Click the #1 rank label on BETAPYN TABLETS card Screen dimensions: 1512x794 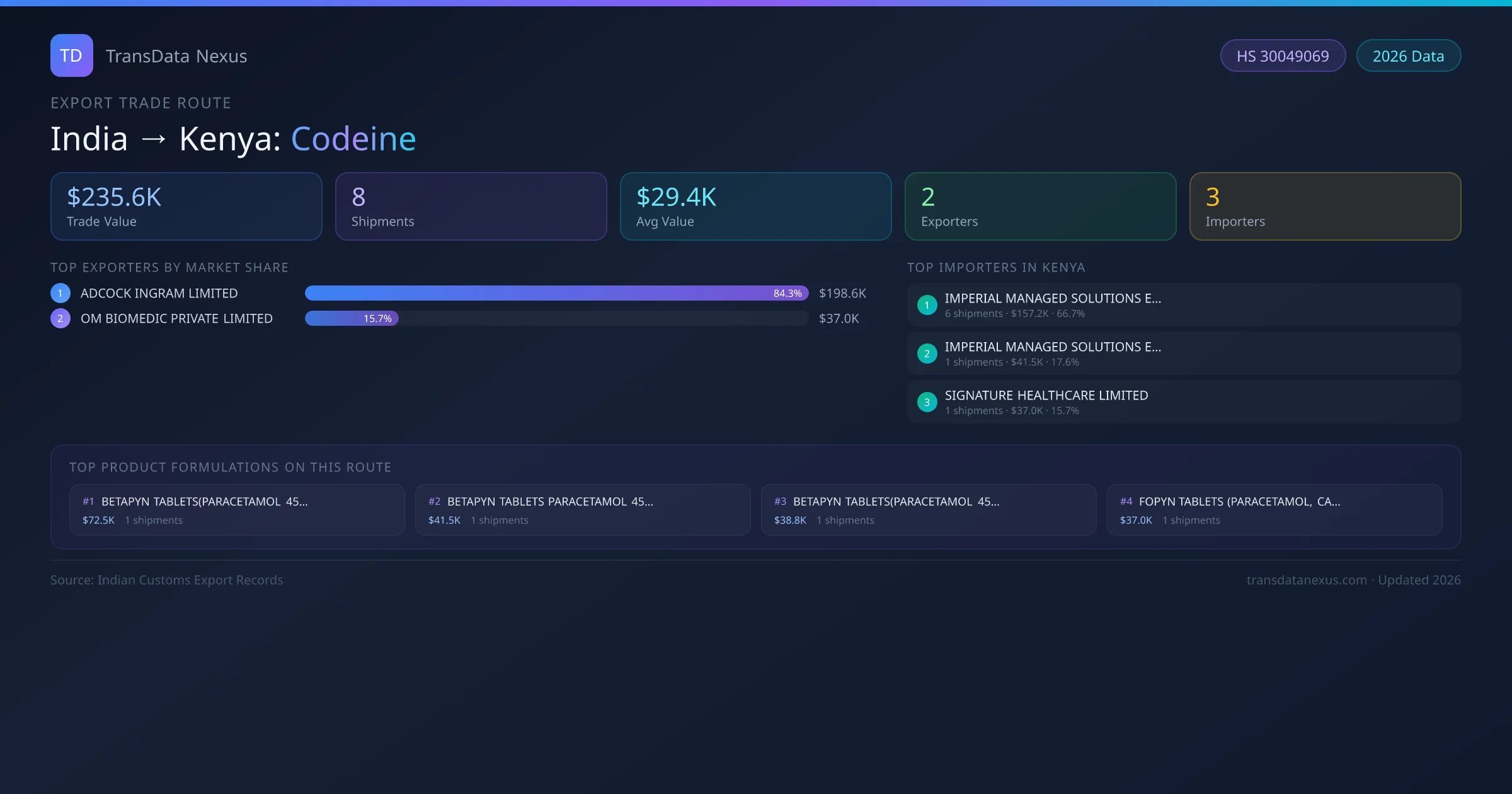(88, 502)
